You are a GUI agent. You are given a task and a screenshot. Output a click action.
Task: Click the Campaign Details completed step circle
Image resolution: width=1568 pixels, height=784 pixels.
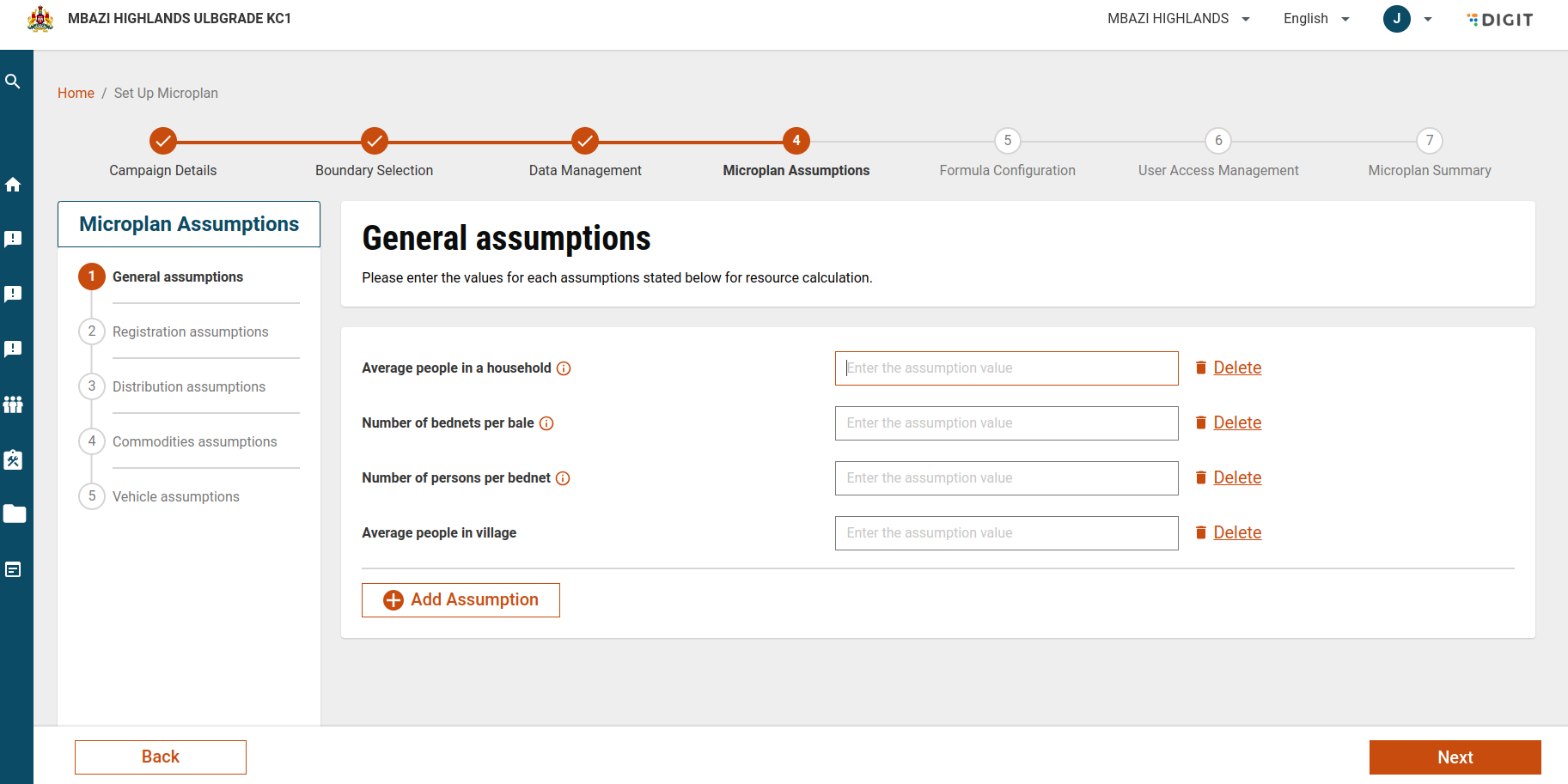[x=163, y=140]
